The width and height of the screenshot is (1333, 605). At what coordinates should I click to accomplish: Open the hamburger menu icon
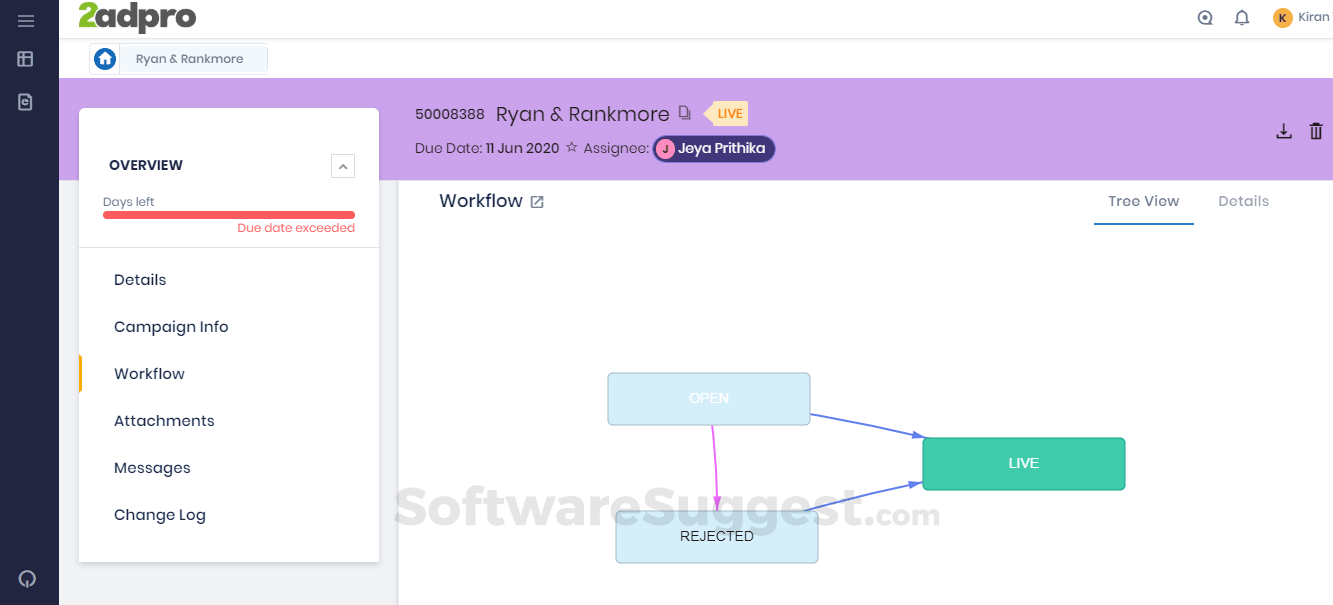coord(26,21)
